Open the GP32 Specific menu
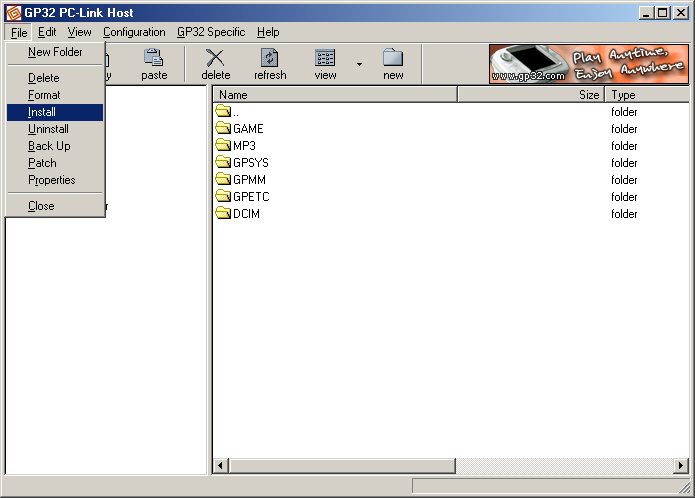695x498 pixels. (211, 32)
